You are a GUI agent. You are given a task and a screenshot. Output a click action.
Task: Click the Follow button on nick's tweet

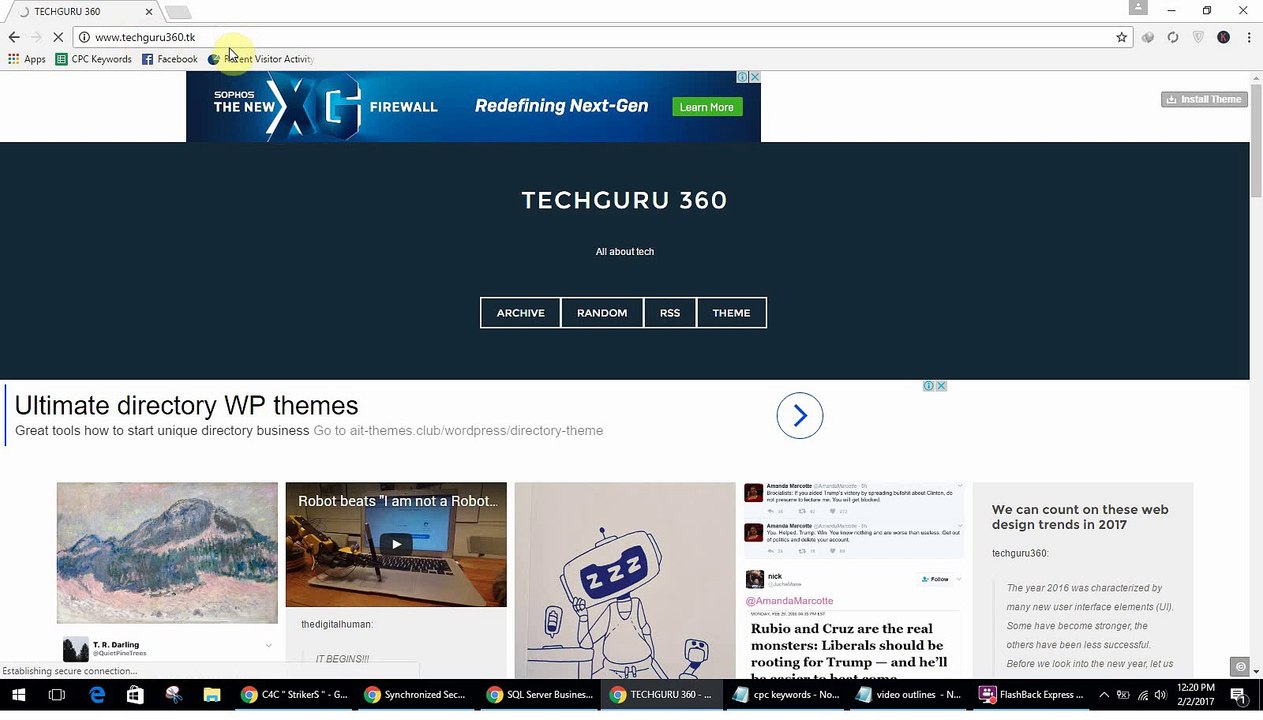click(935, 579)
